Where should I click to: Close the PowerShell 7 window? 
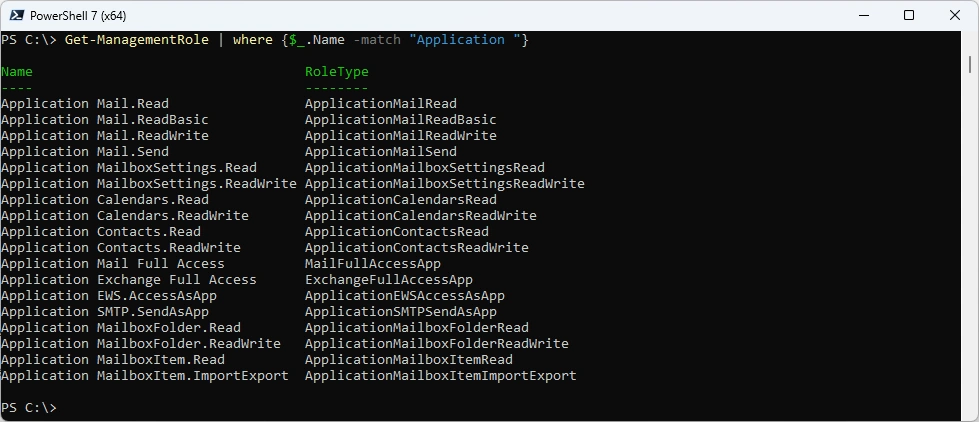(954, 15)
